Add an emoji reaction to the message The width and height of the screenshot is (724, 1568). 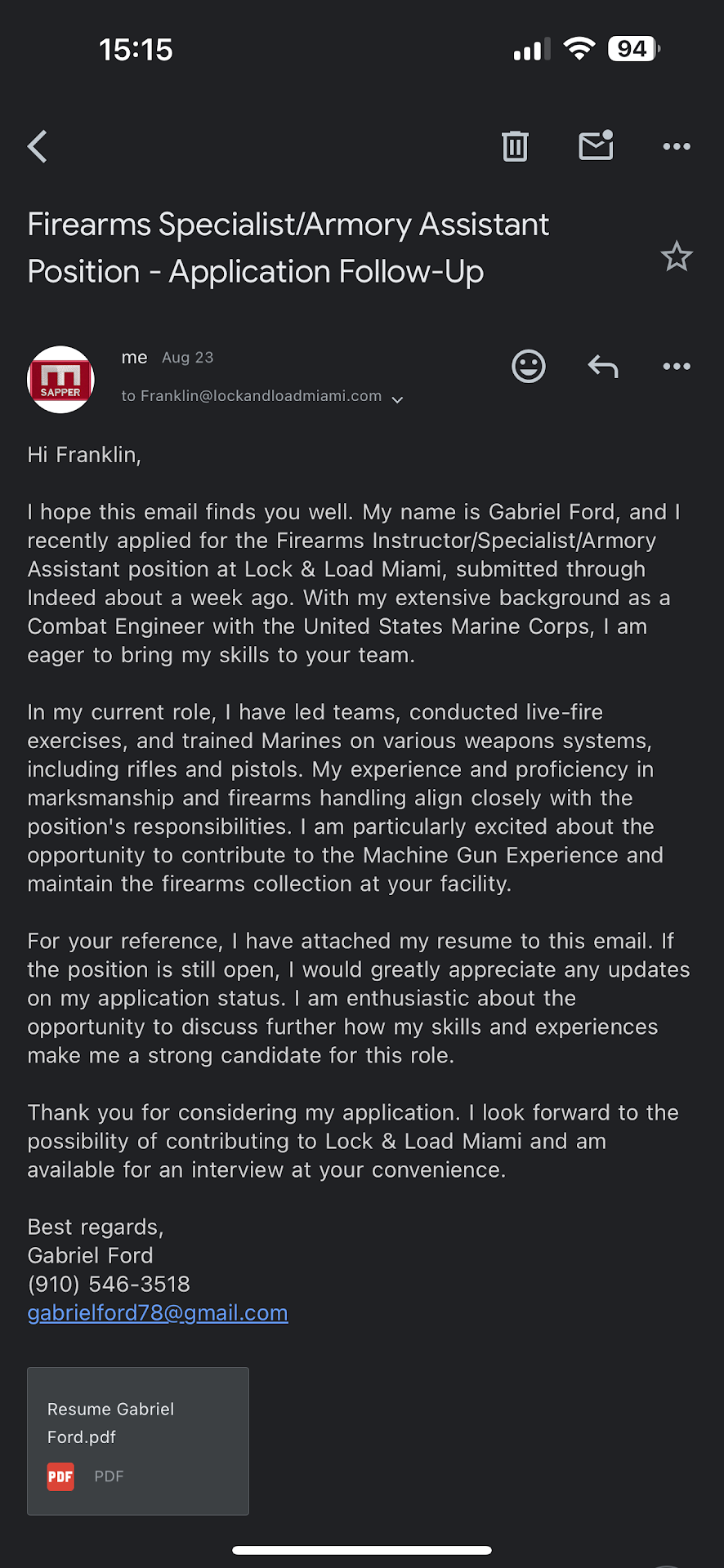pyautogui.click(x=529, y=366)
